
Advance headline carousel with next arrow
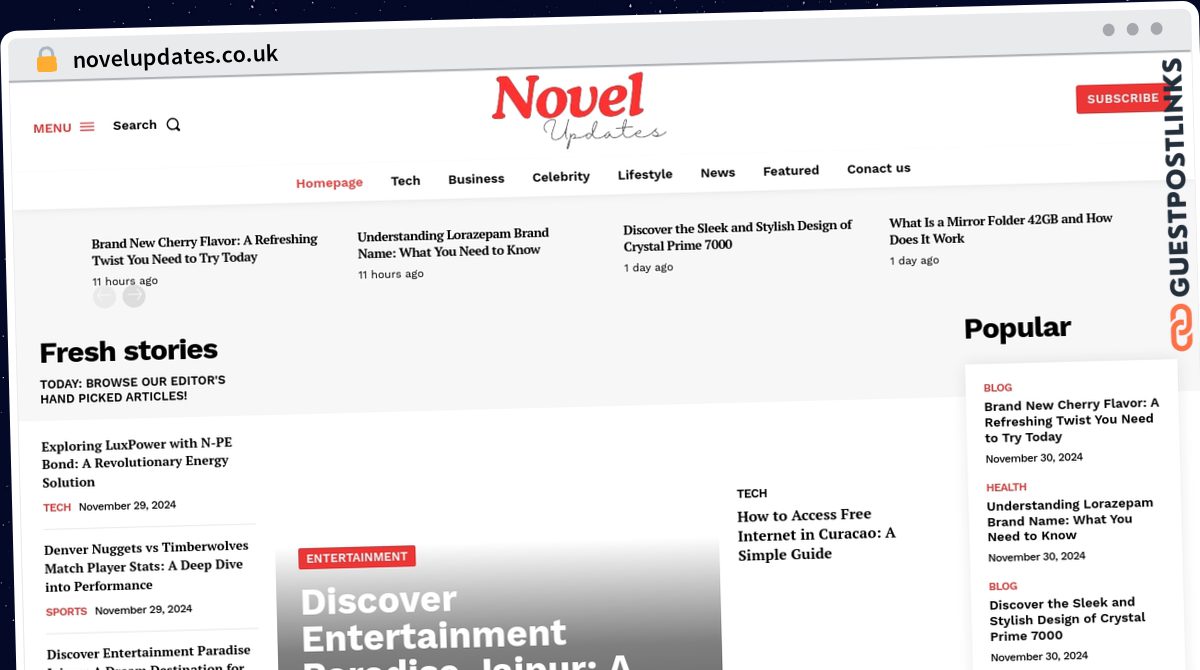[x=134, y=296]
